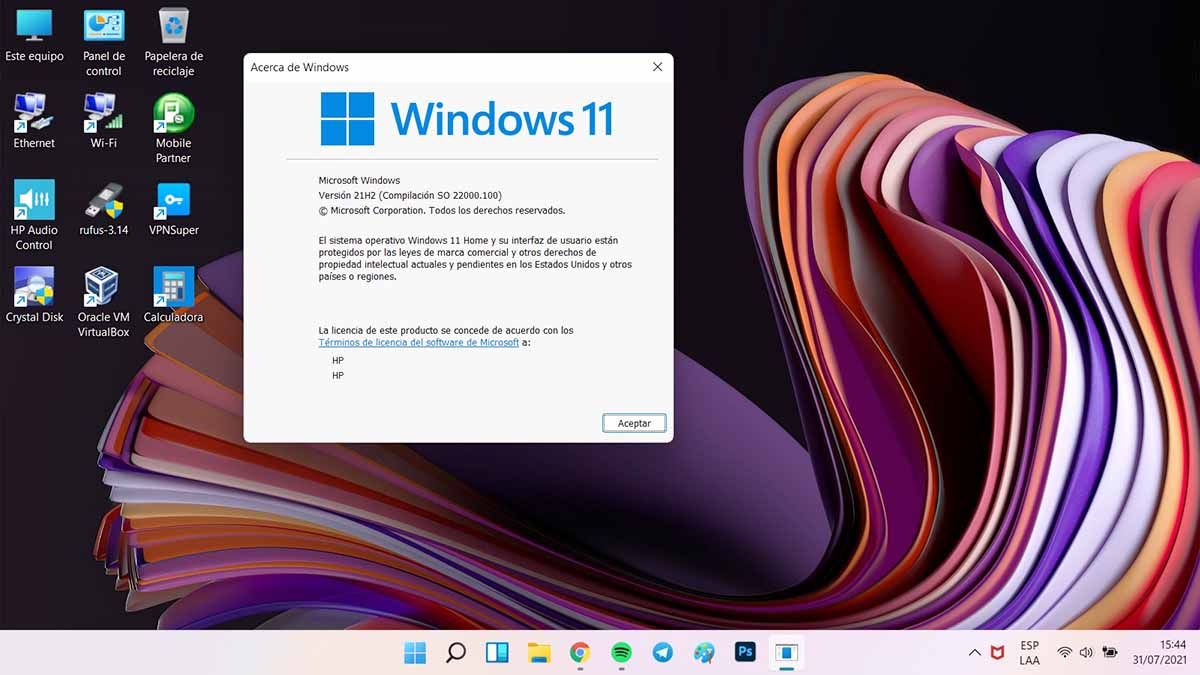Open Términos de licencia del software de Microsoft

tap(418, 342)
